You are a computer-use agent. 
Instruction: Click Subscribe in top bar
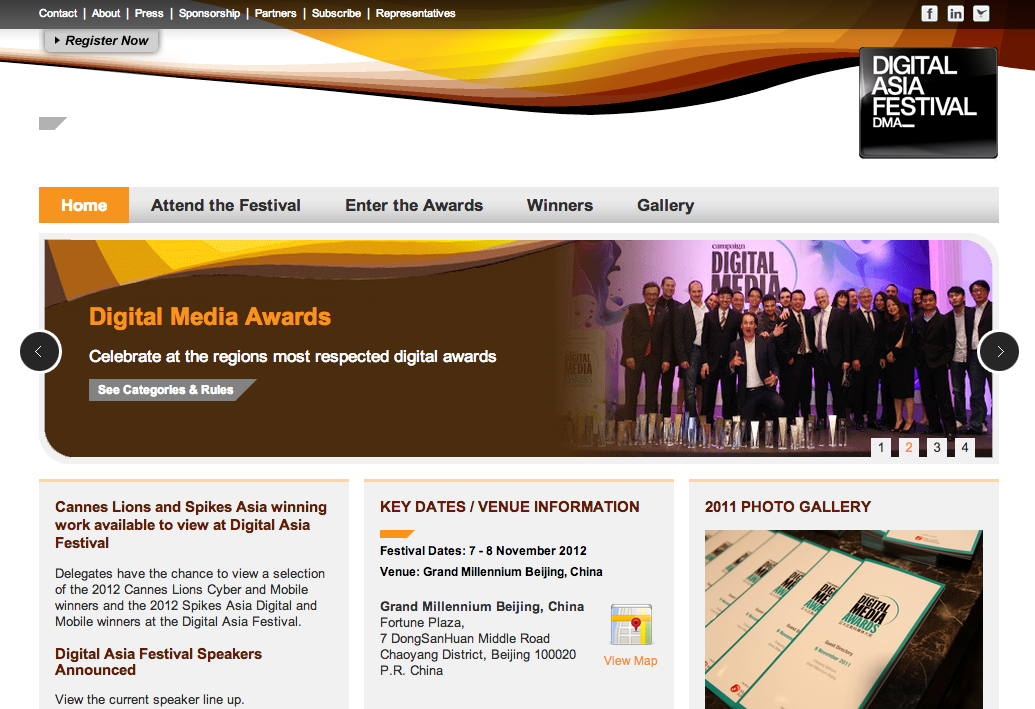pos(336,13)
